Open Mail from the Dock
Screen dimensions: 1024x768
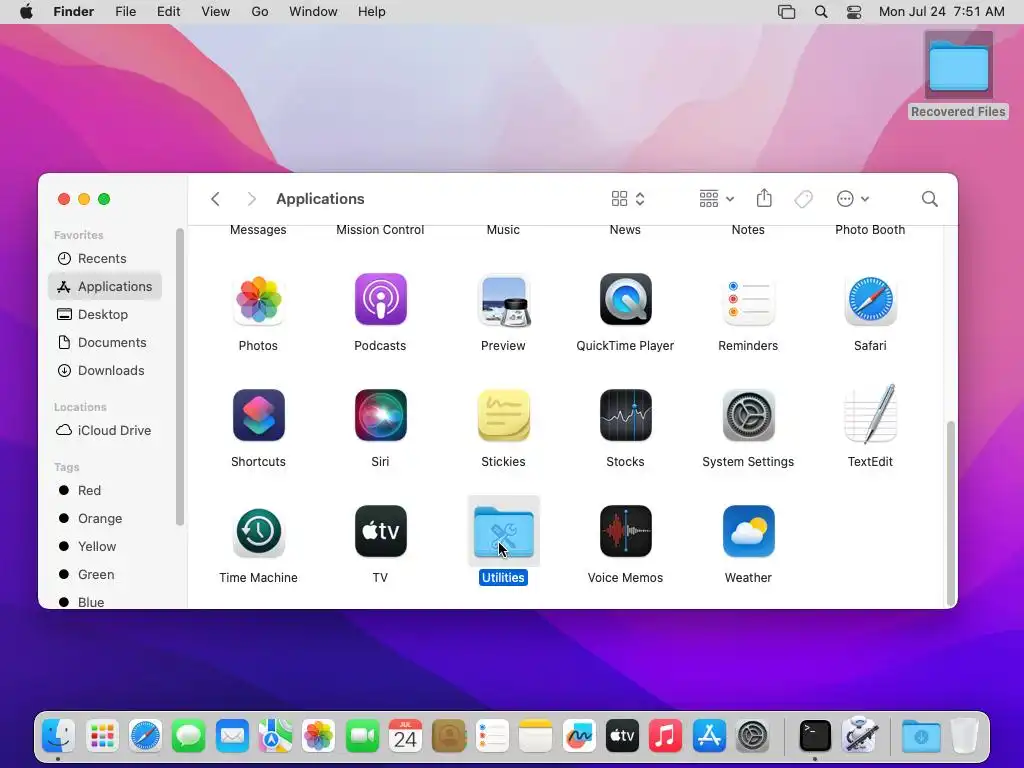(x=232, y=736)
